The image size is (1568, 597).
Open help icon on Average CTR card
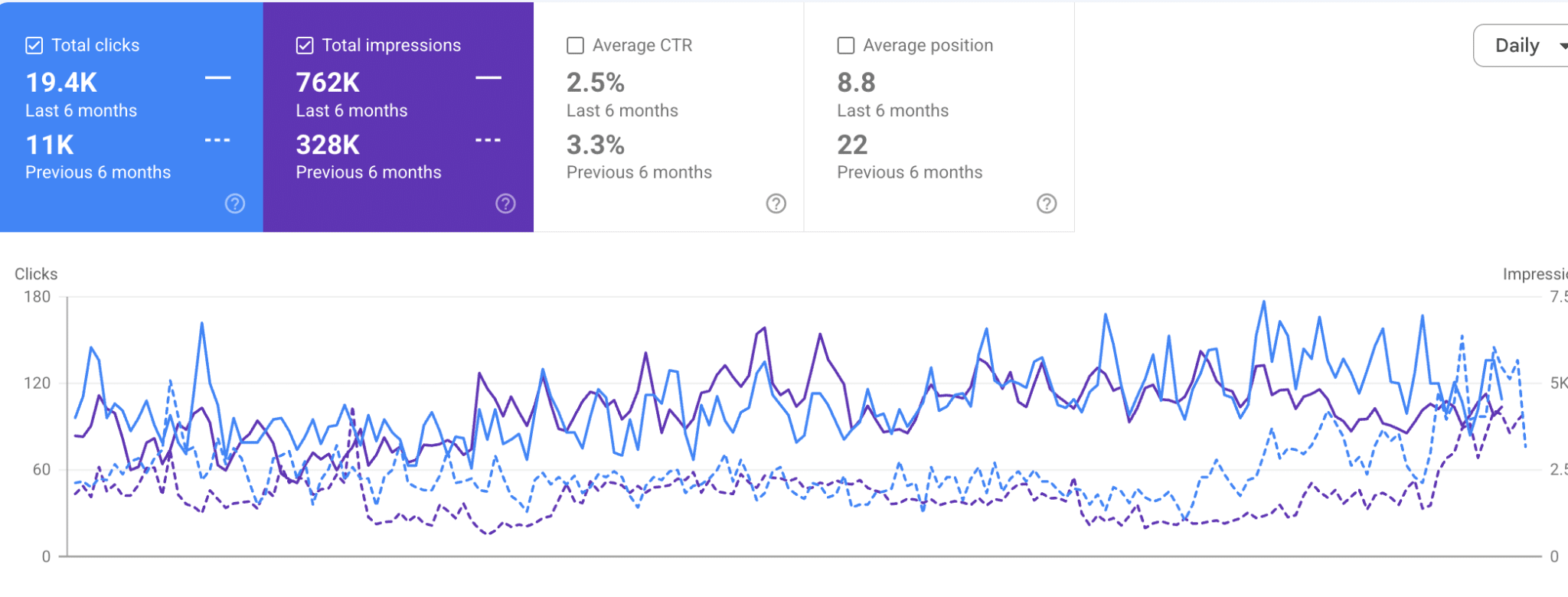click(x=776, y=204)
